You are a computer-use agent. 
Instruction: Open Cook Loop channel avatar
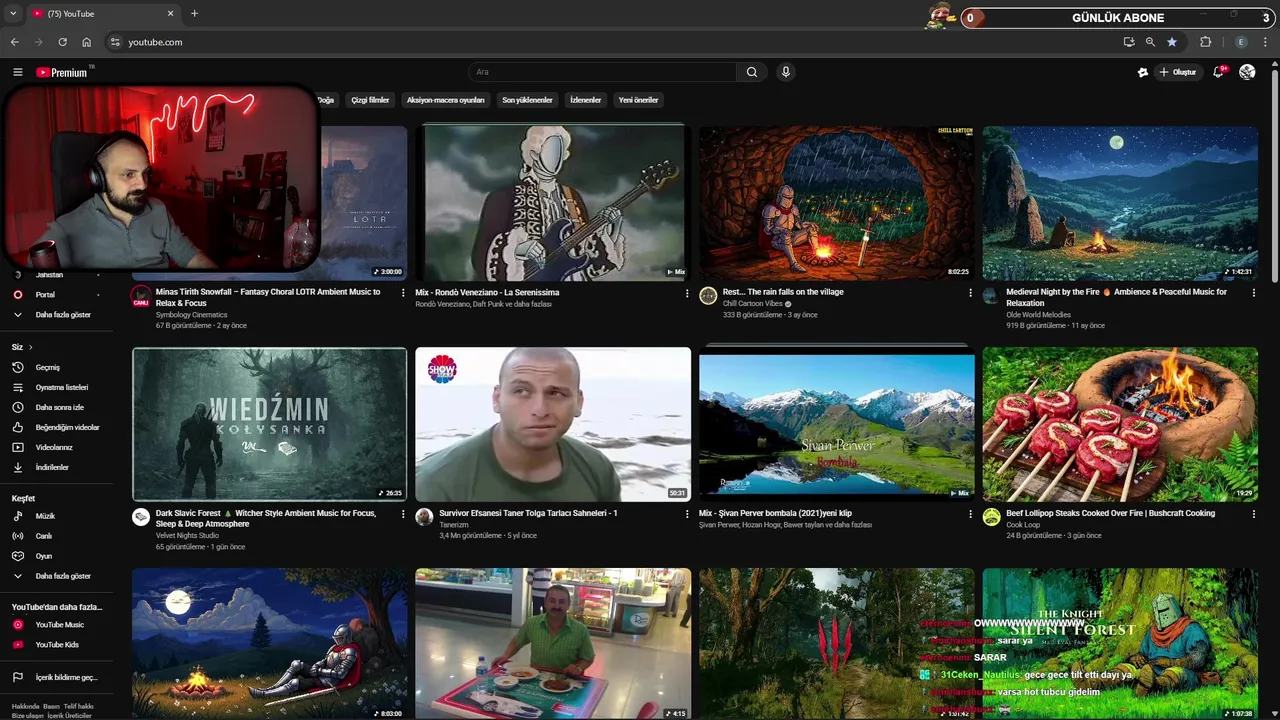(991, 517)
